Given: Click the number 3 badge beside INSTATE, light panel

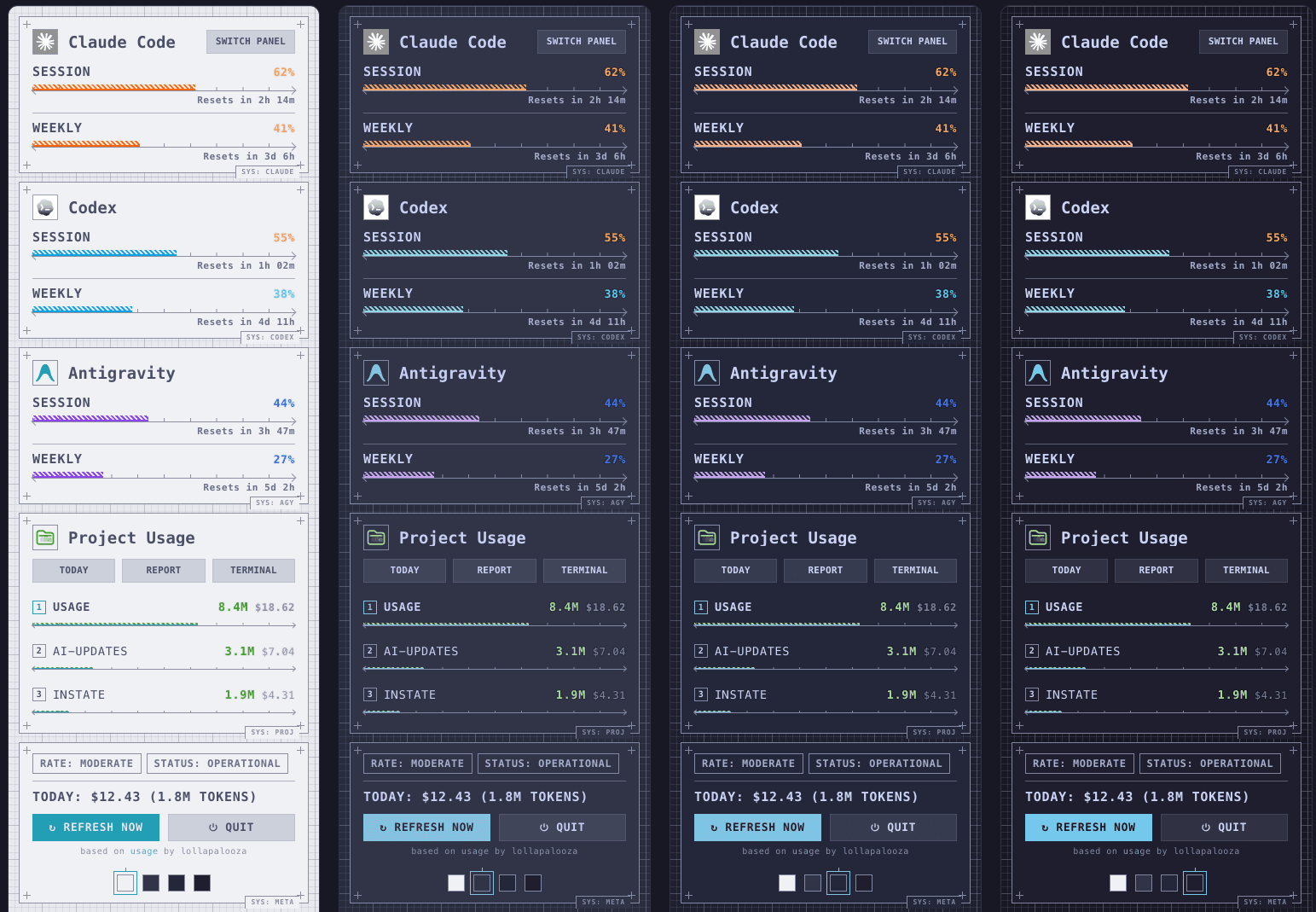Looking at the screenshot, I should pyautogui.click(x=38, y=694).
